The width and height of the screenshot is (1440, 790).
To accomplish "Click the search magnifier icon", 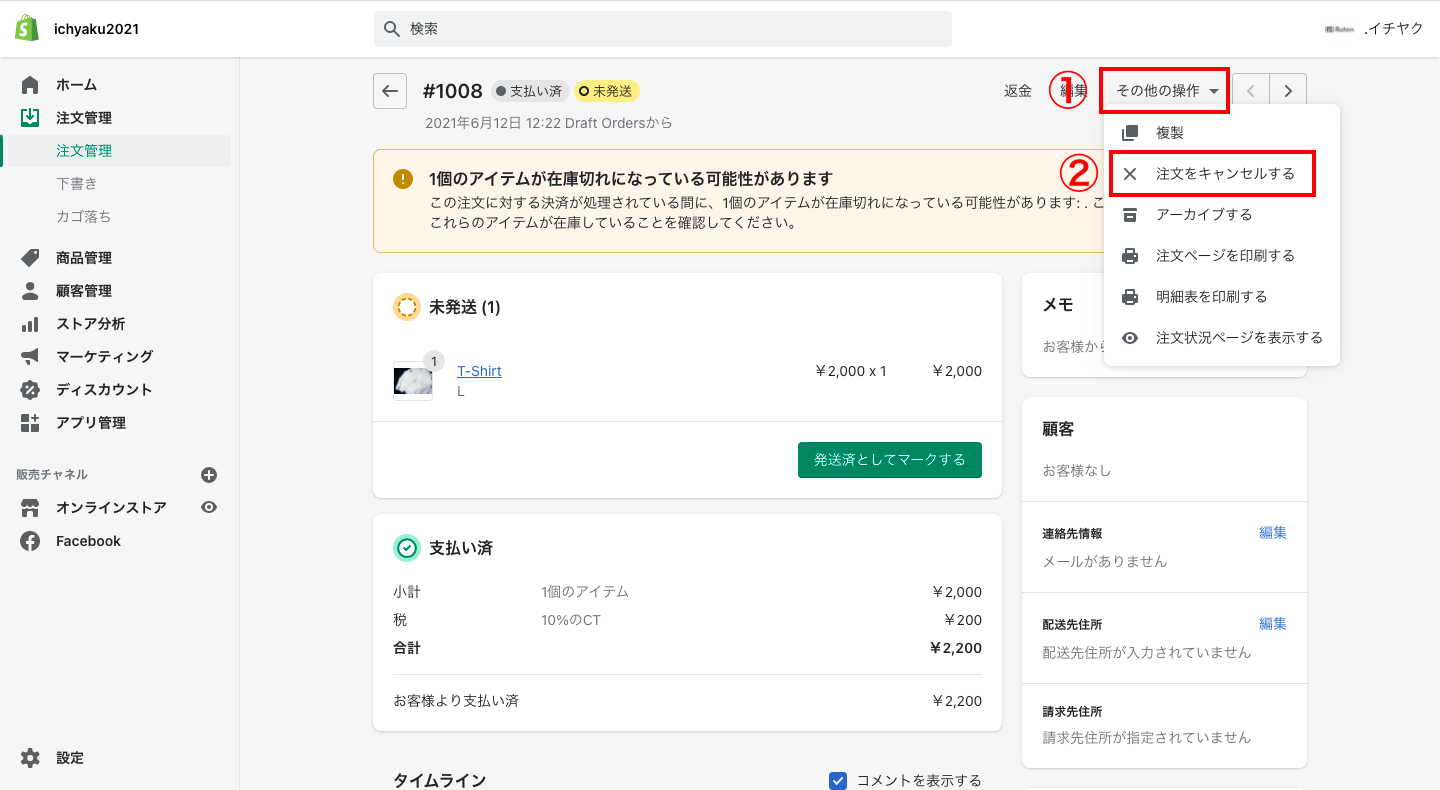I will 391,29.
